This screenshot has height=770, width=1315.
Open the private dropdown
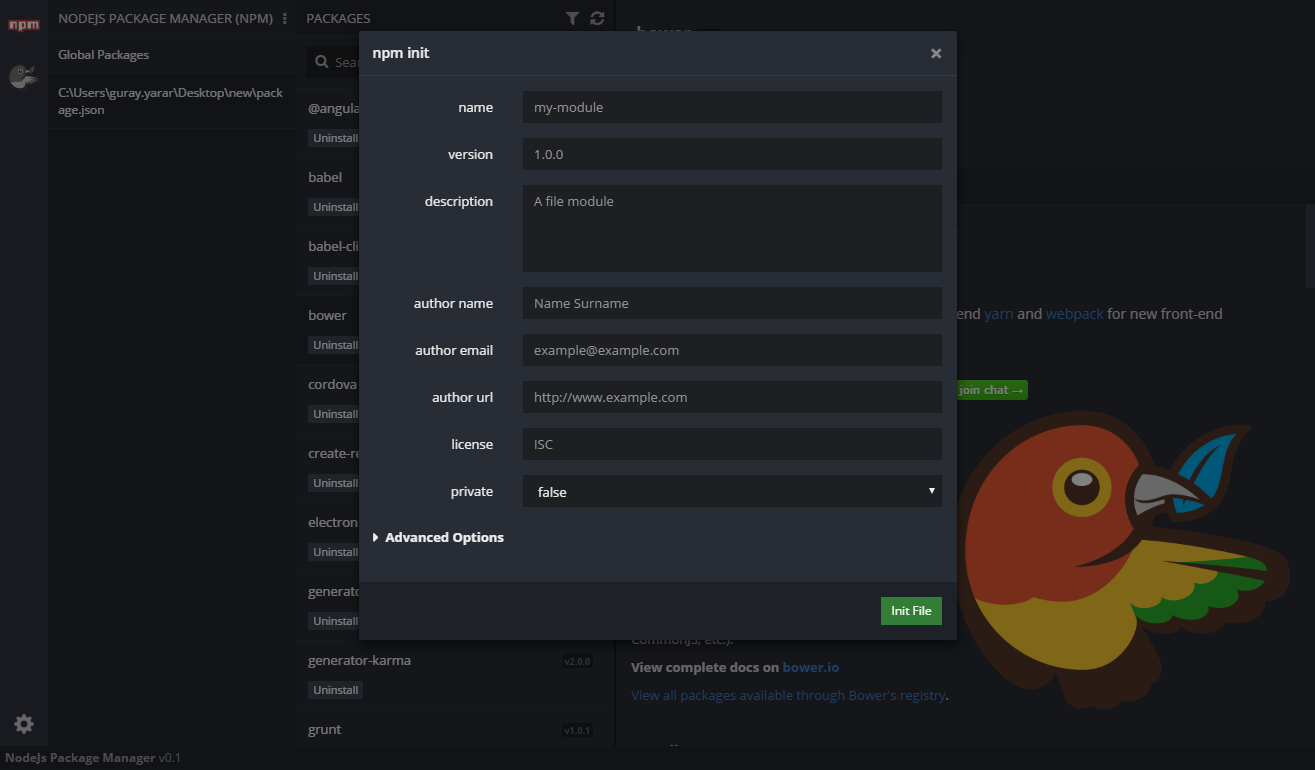click(732, 491)
